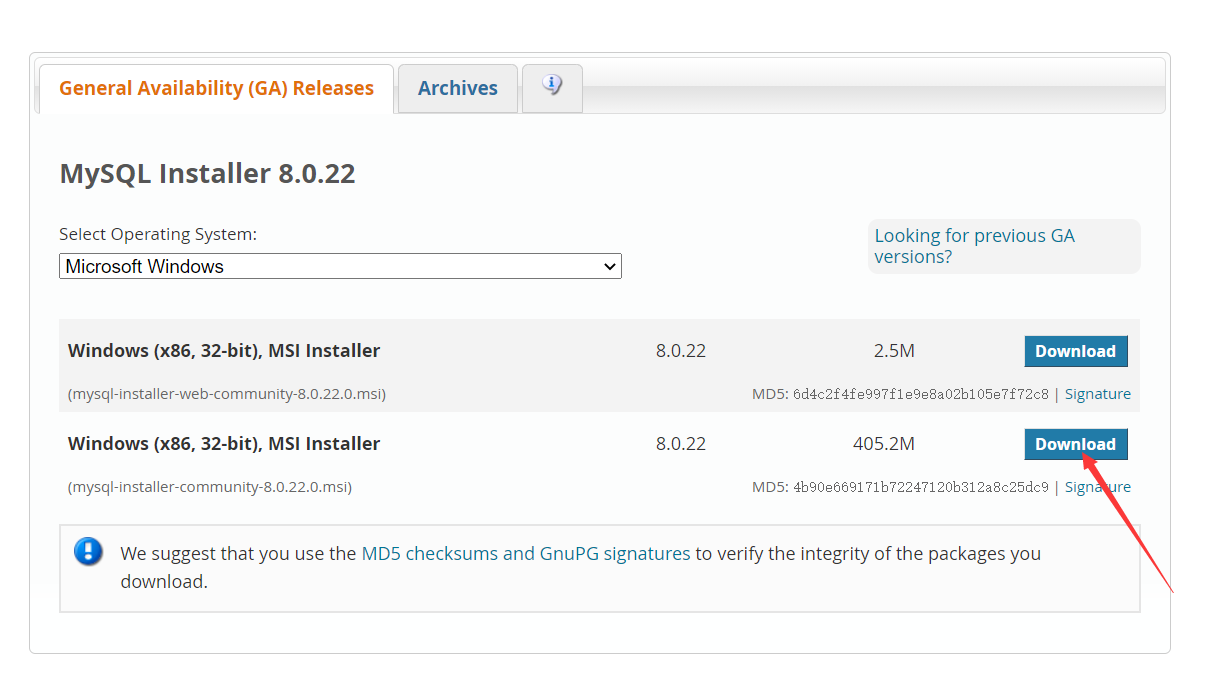Click the 405.2M file size value
Image resolution: width=1223 pixels, height=684 pixels.
tap(884, 444)
